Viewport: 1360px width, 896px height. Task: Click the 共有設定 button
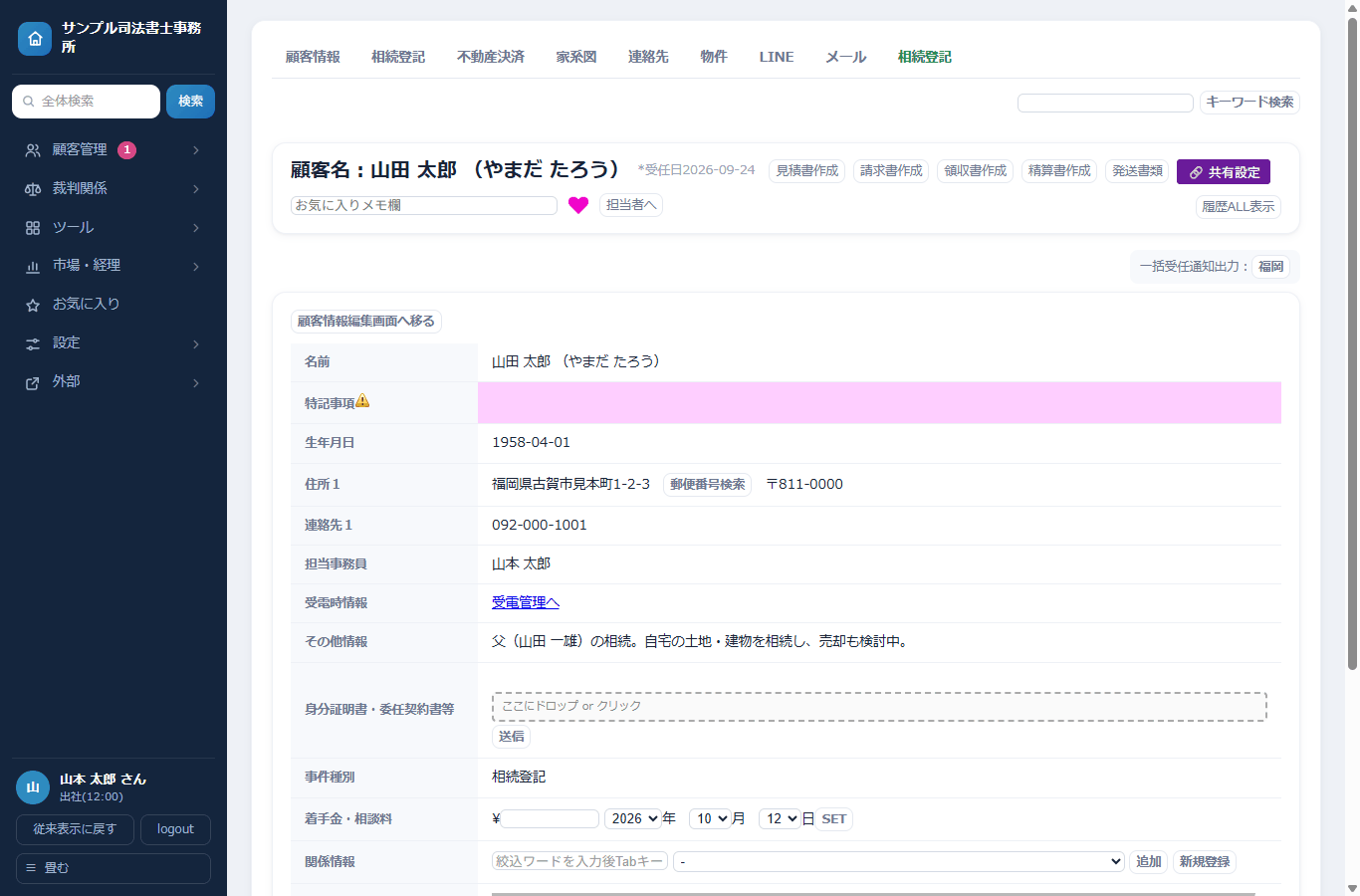(x=1224, y=172)
